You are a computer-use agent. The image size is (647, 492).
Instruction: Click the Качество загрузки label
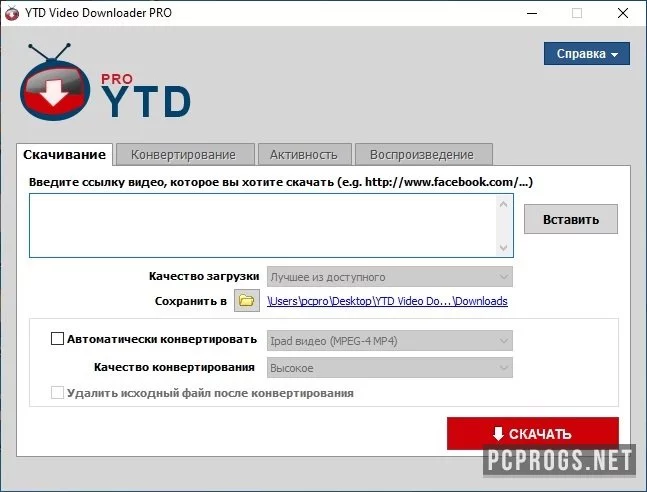pos(204,276)
